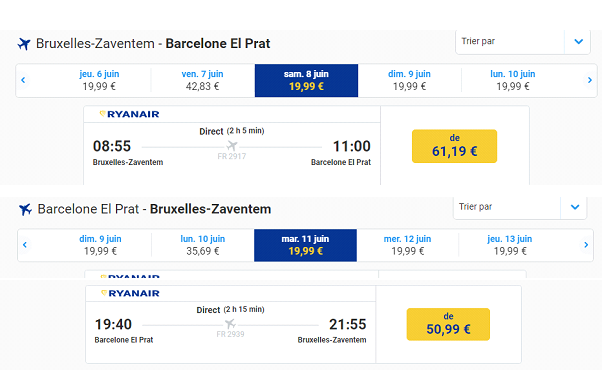602x383 pixels.
Task: Choose dim. 9 juin outbound date tab
Action: [409, 80]
